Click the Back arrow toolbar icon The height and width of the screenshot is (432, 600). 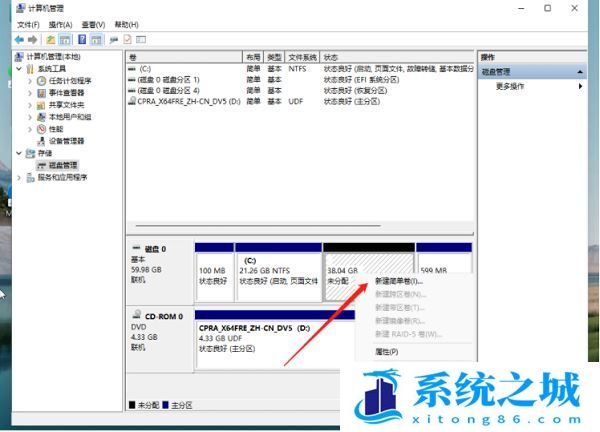point(19,39)
